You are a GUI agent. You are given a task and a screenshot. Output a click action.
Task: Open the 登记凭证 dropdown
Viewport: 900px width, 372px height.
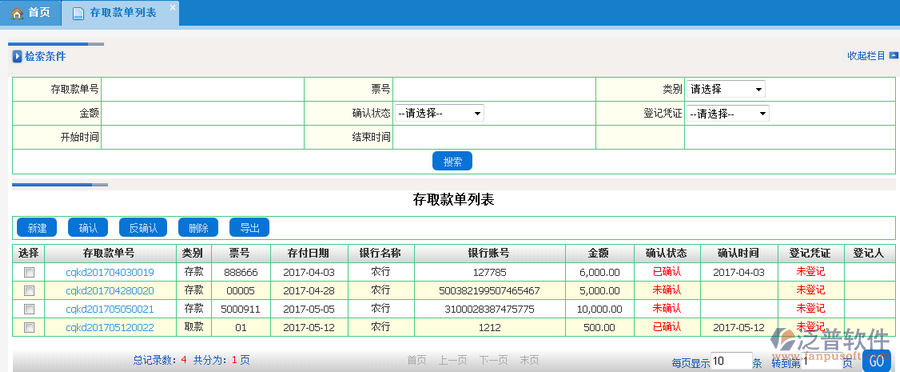[727, 114]
